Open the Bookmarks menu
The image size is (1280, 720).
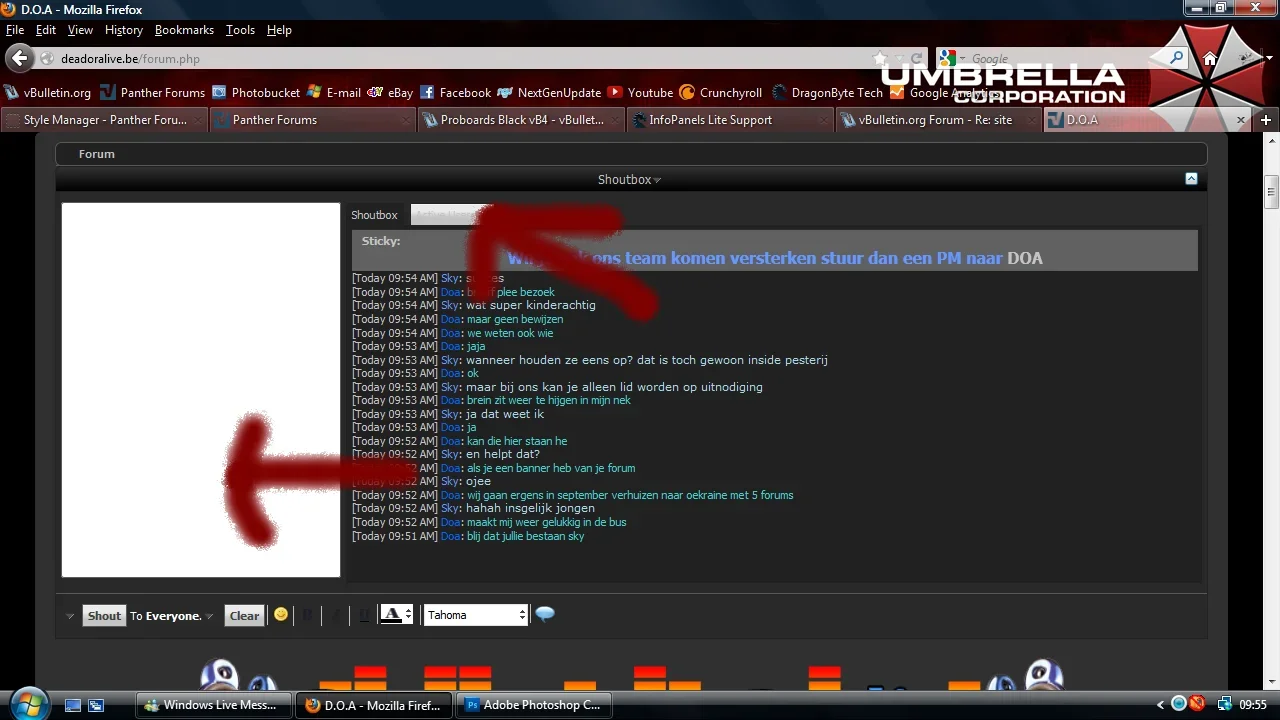click(x=184, y=30)
